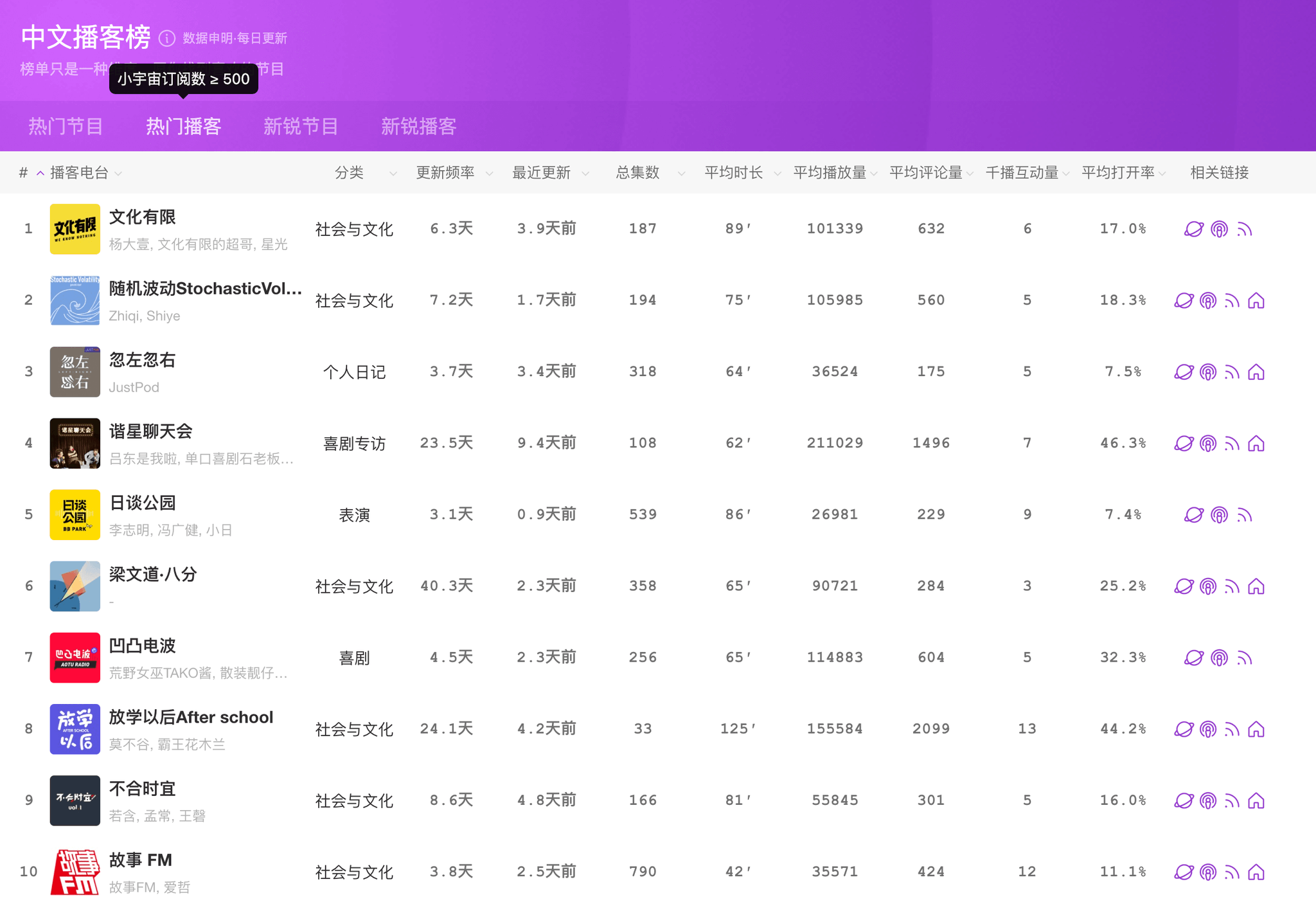Toggle the # rank sort arrow
The image size is (1316, 911).
click(x=40, y=173)
